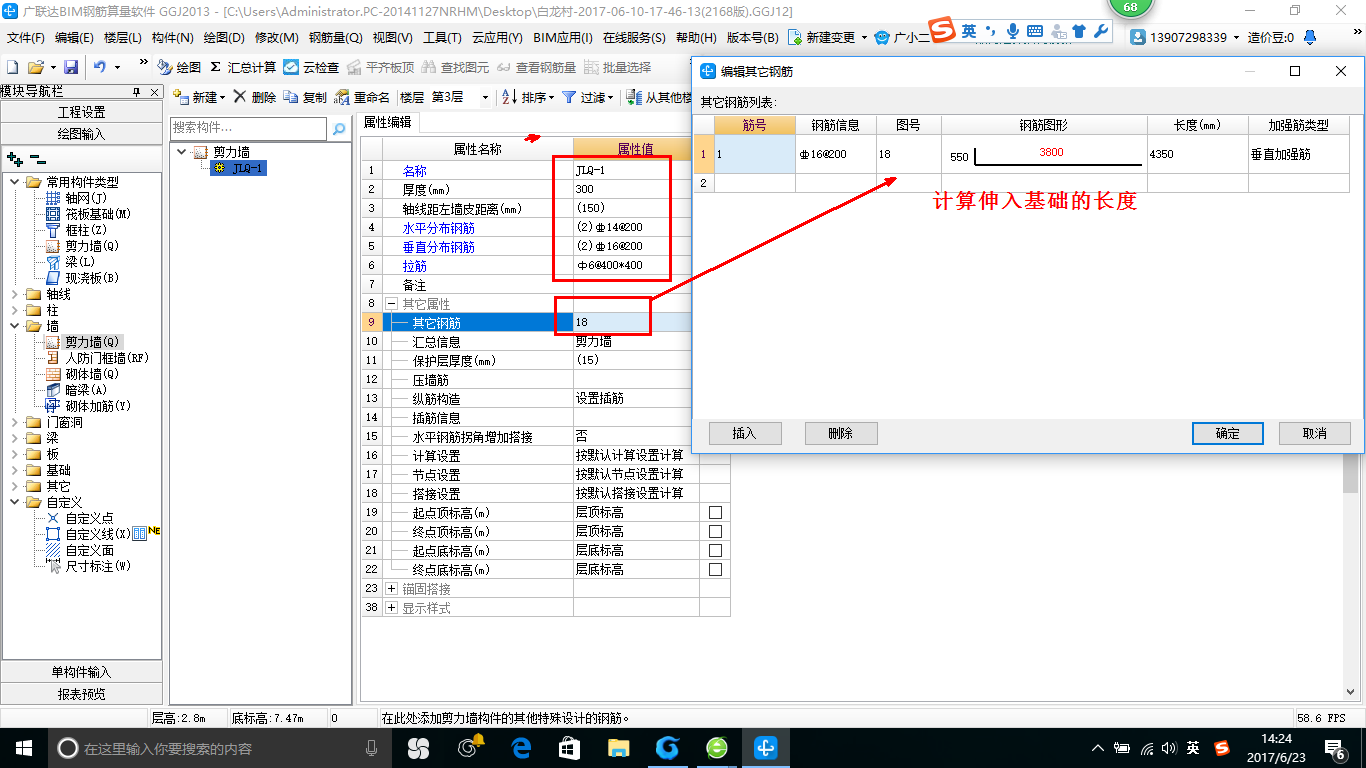The width and height of the screenshot is (1366, 768).
Task: Open the 构件(N) menu
Action: [173, 38]
